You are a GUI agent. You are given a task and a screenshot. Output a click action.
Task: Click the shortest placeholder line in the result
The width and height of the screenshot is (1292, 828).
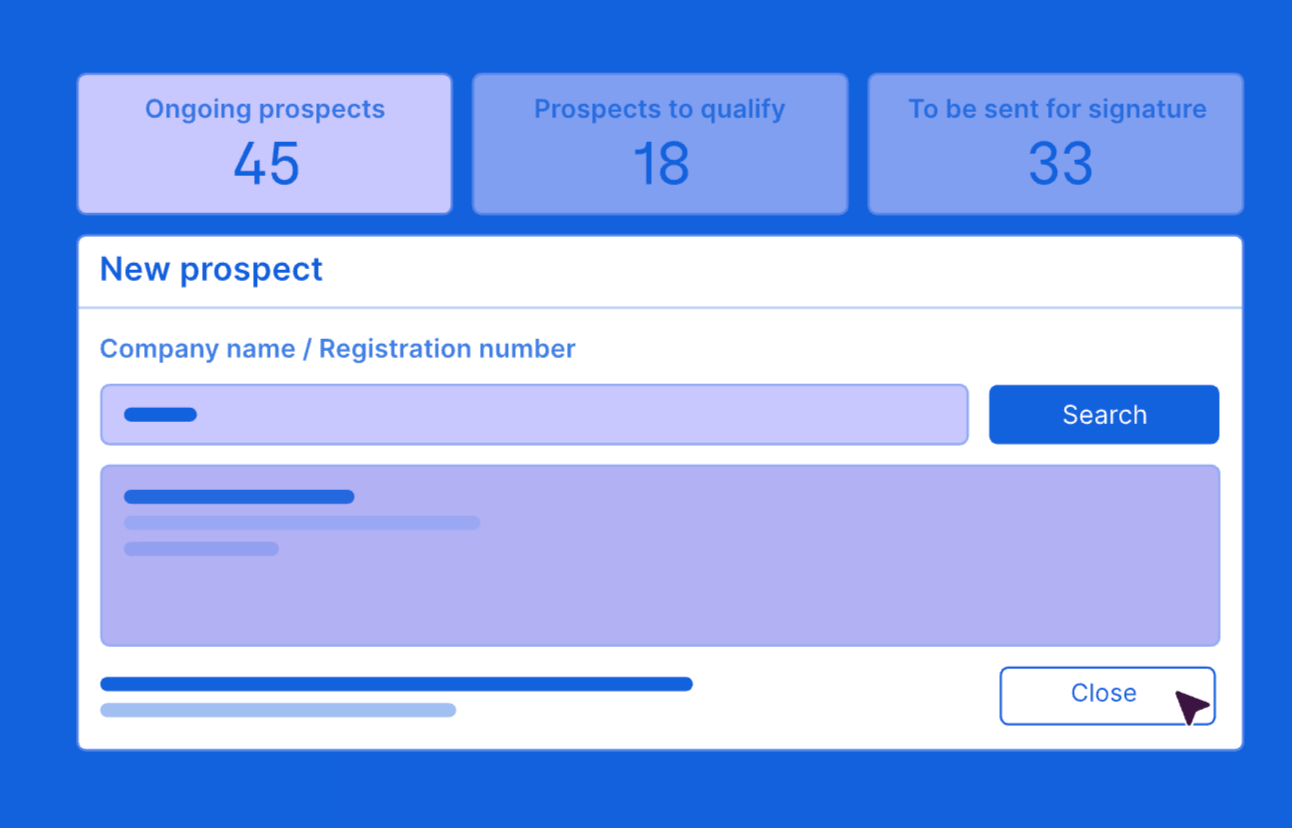(x=201, y=549)
